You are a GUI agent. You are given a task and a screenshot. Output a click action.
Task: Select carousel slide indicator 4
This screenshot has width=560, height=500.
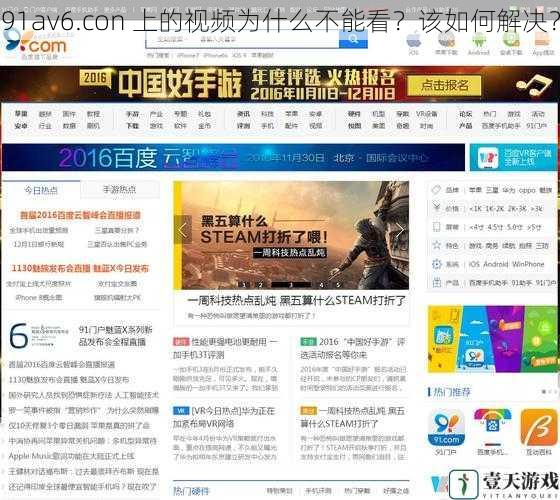322,285
